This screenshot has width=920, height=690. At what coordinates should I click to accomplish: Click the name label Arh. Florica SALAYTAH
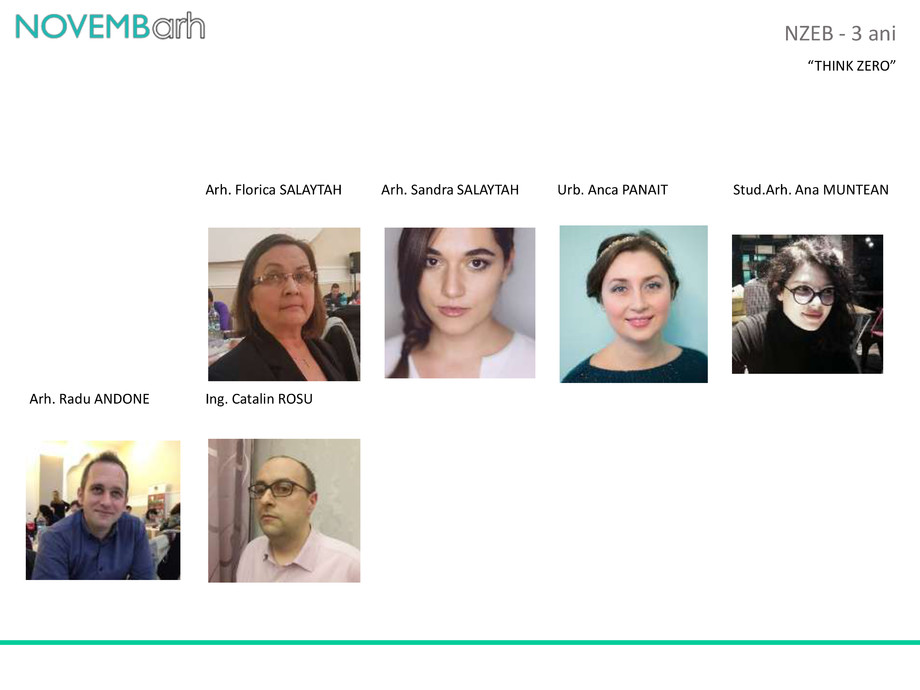click(273, 190)
